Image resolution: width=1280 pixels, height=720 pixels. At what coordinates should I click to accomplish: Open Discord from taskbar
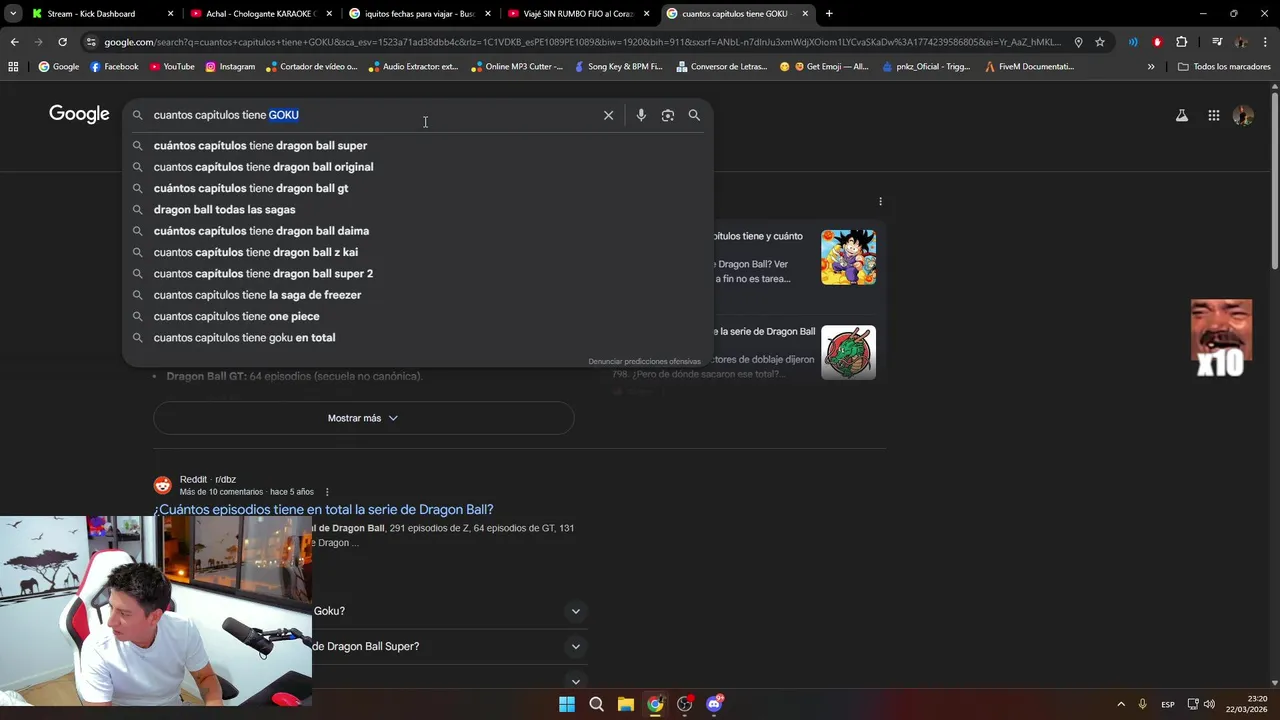point(714,704)
